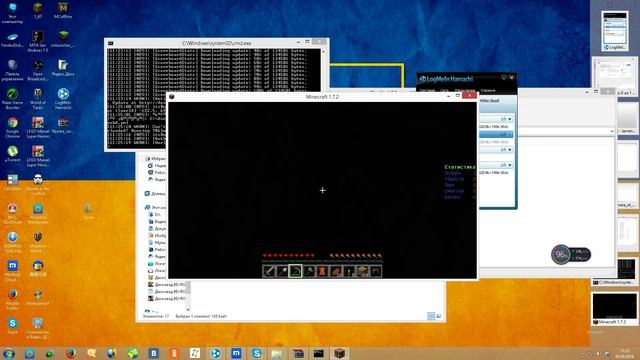Click the Skype taskbar icon

pyautogui.click(x=257, y=353)
